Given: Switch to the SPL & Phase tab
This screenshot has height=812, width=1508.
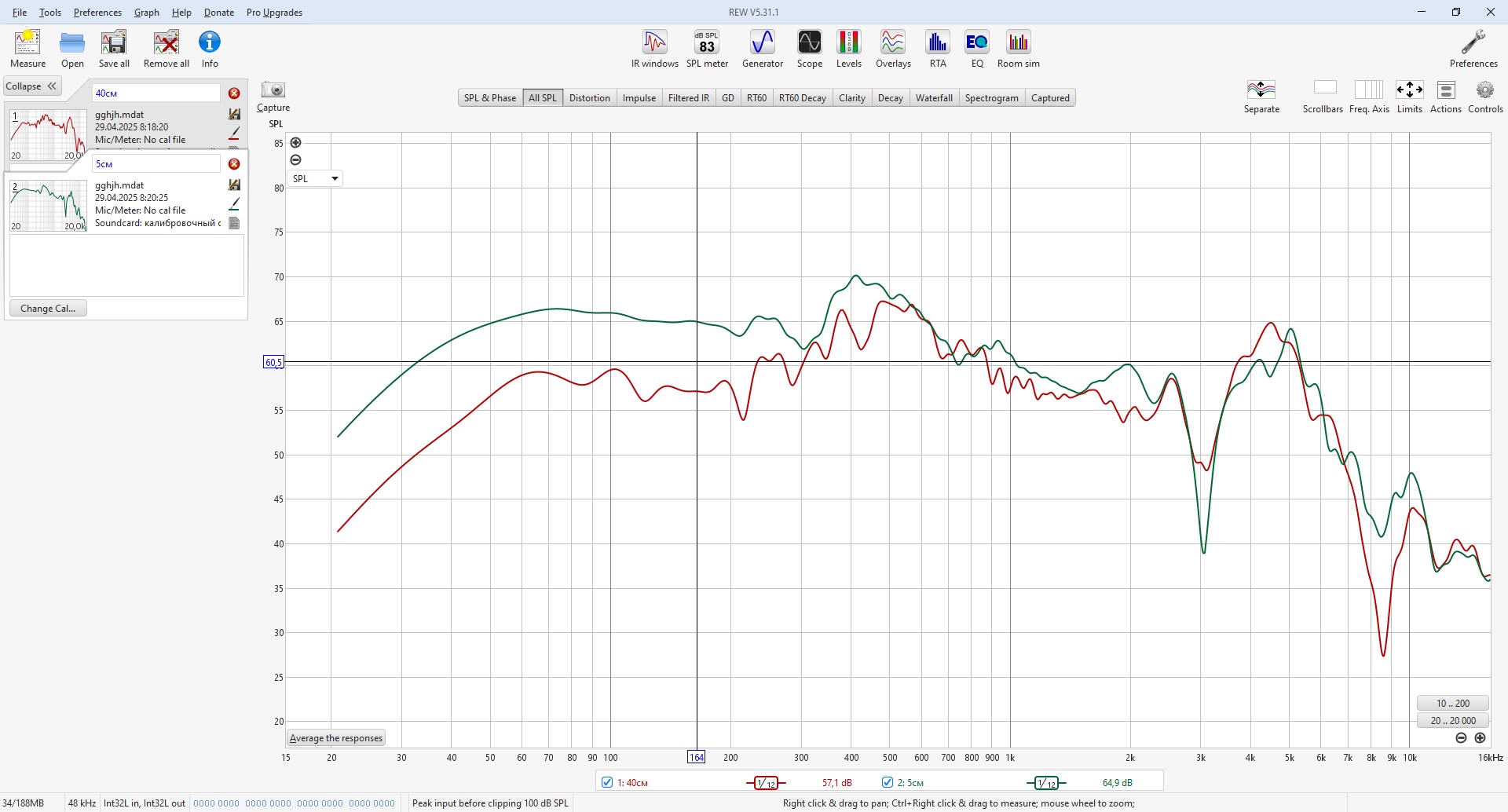Looking at the screenshot, I should (x=490, y=98).
